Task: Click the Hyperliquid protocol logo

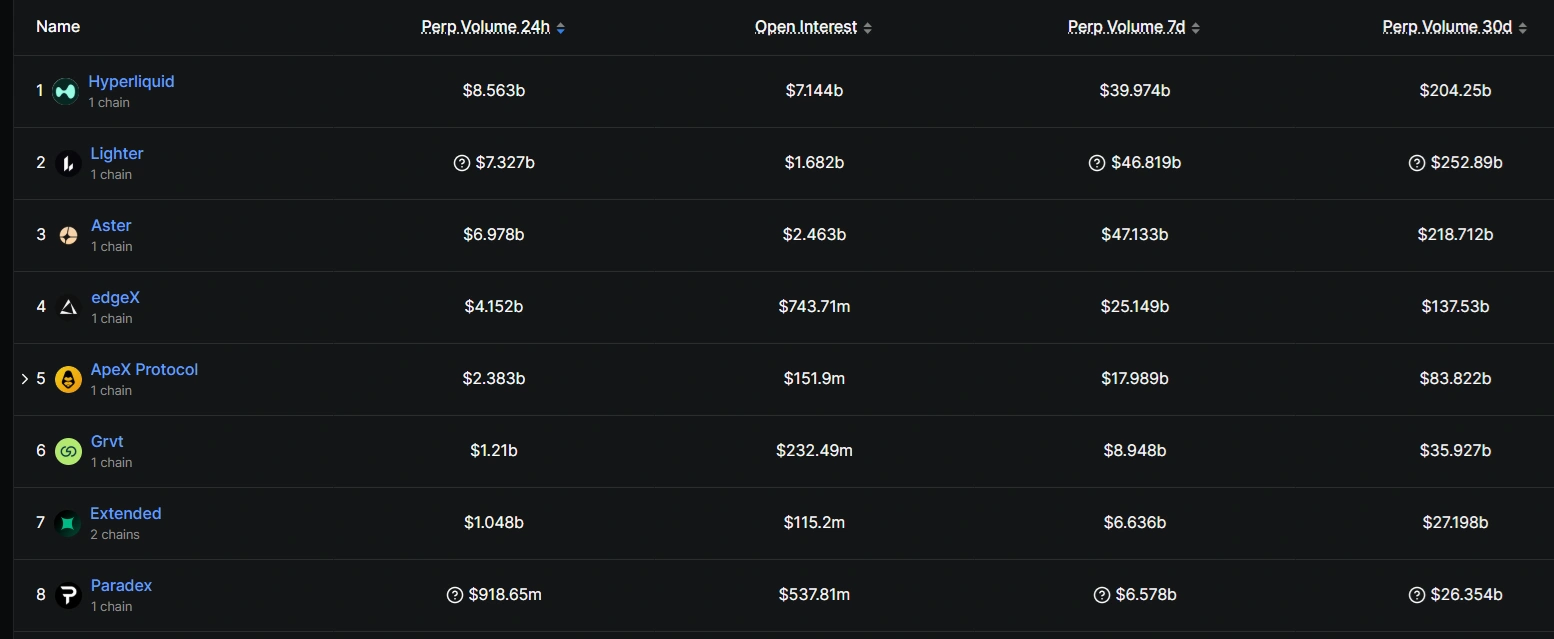Action: pyautogui.click(x=65, y=90)
